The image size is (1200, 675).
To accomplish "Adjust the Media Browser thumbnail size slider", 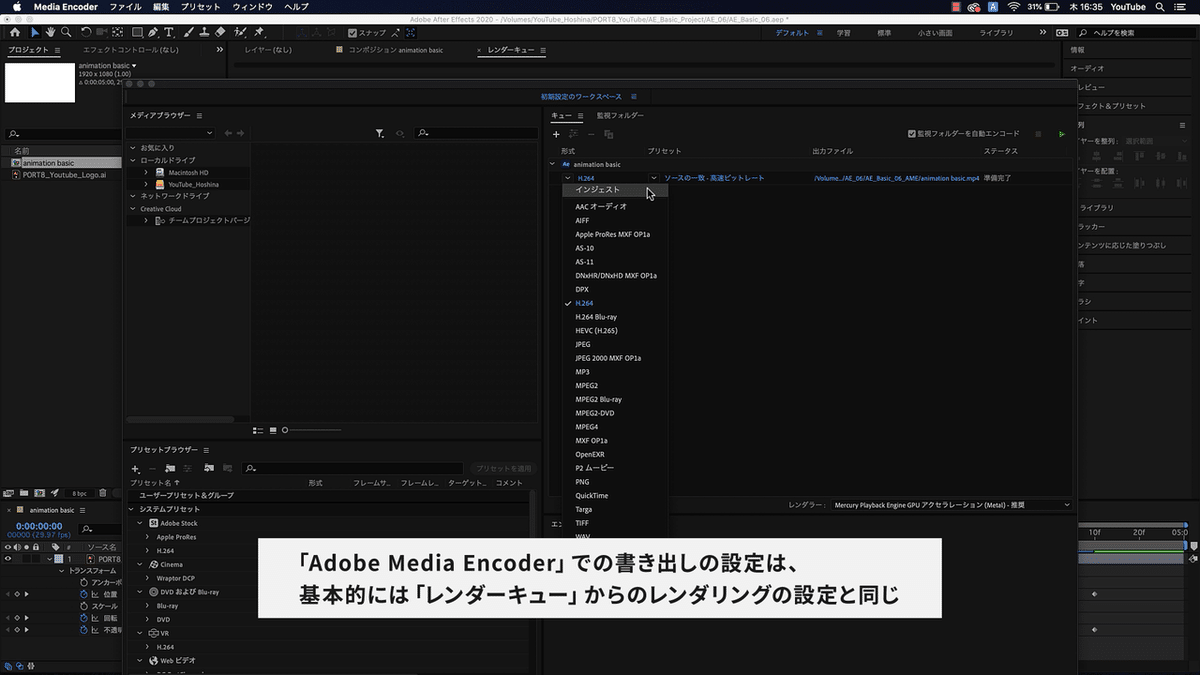I will 312,430.
